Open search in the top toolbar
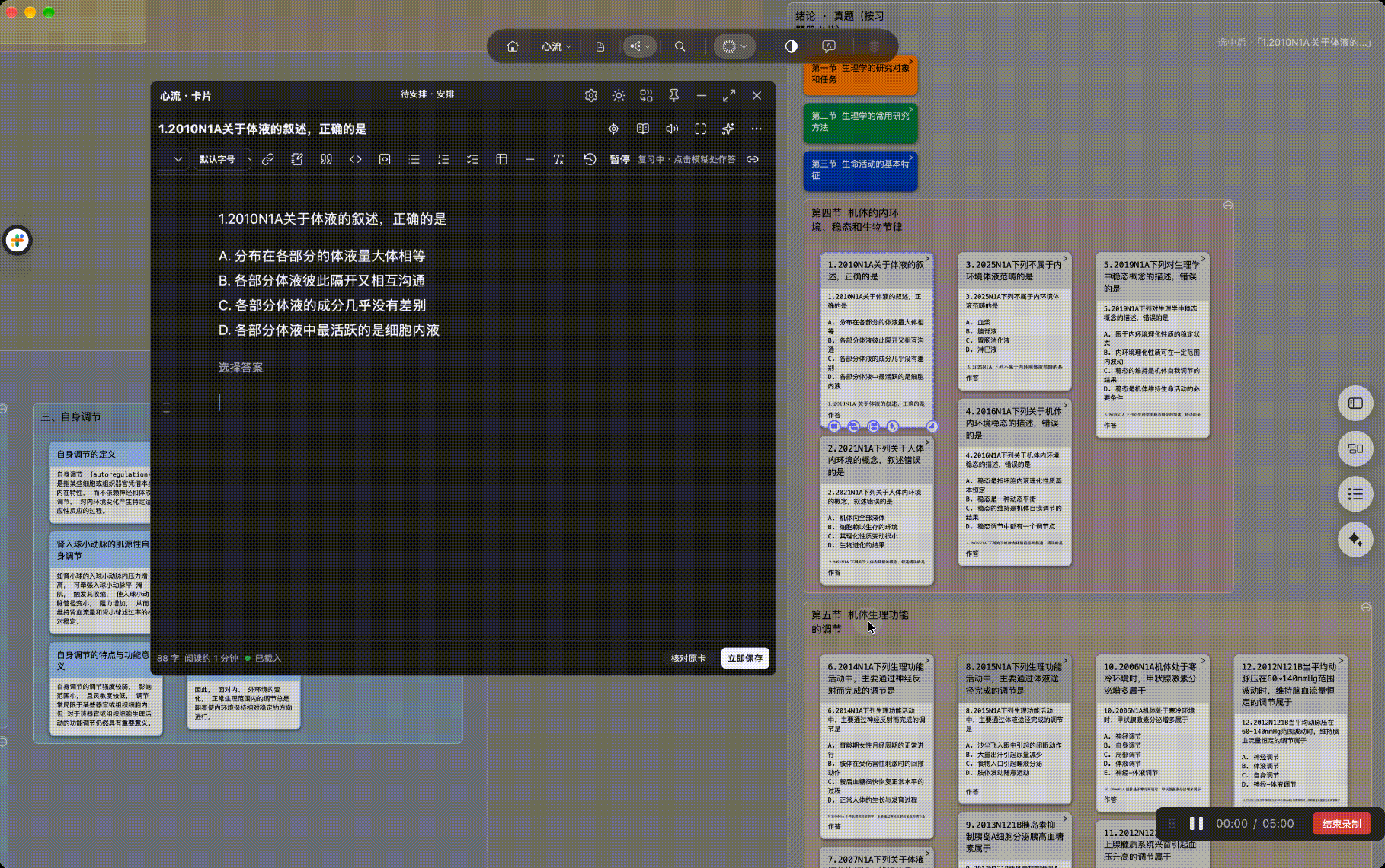 click(x=680, y=46)
